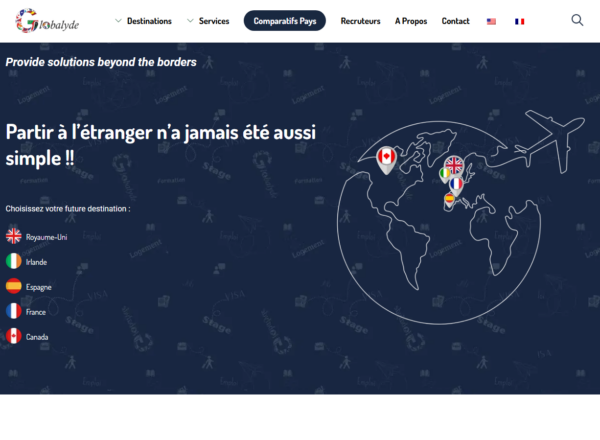Choose the Spain flag beside Espagne
The width and height of the screenshot is (600, 440).
[14, 286]
